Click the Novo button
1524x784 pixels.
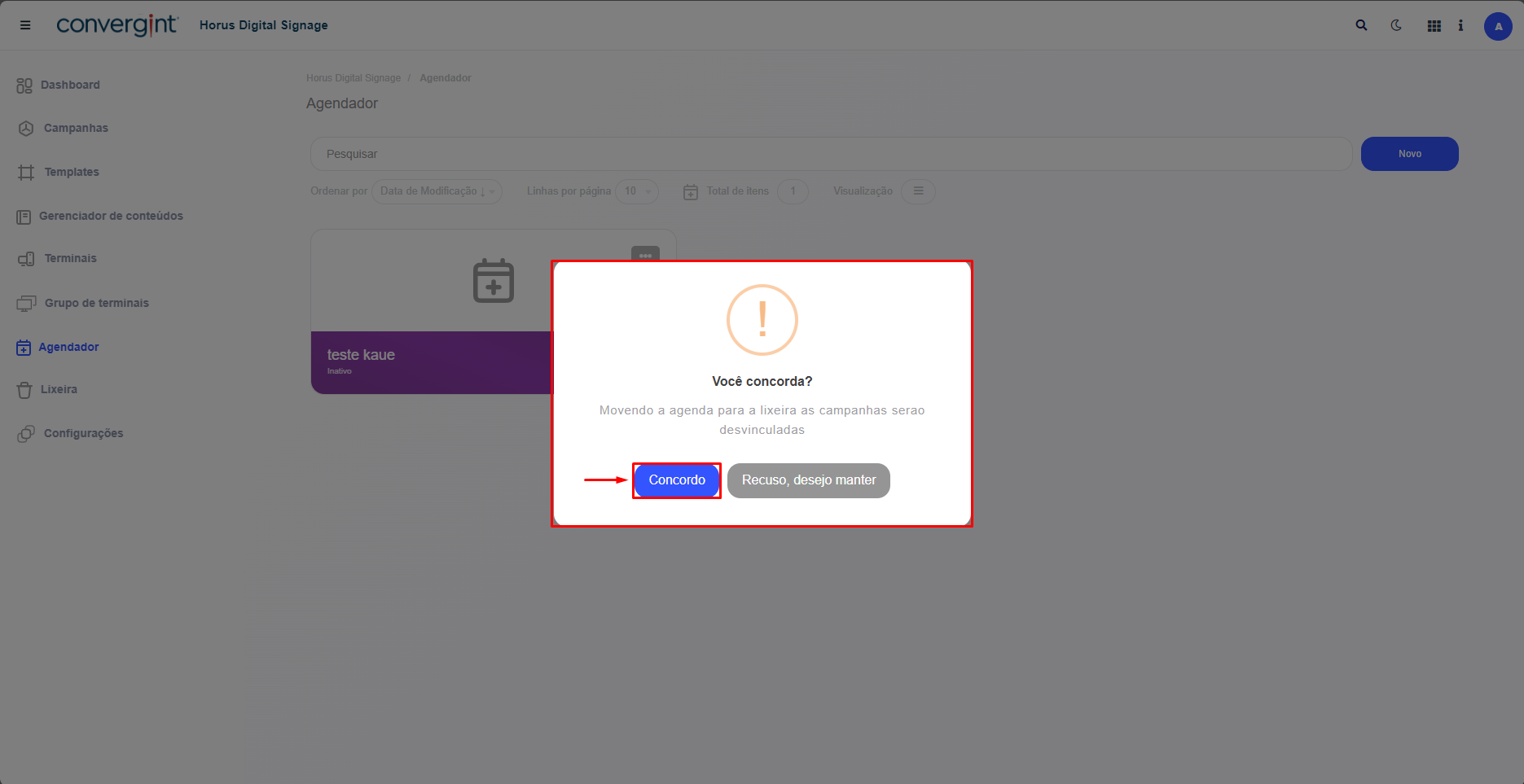(x=1409, y=154)
